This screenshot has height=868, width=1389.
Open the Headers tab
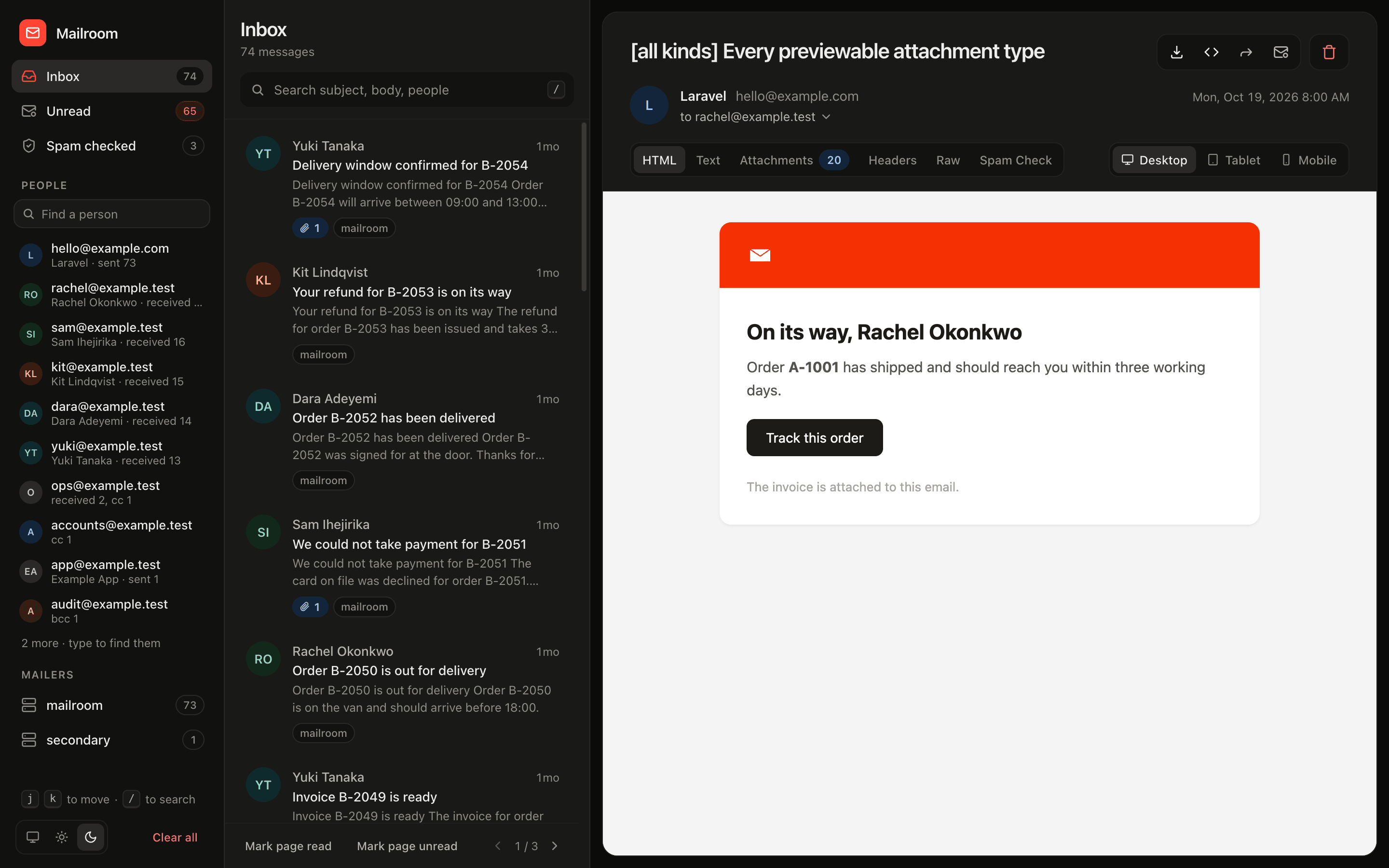pyautogui.click(x=892, y=160)
